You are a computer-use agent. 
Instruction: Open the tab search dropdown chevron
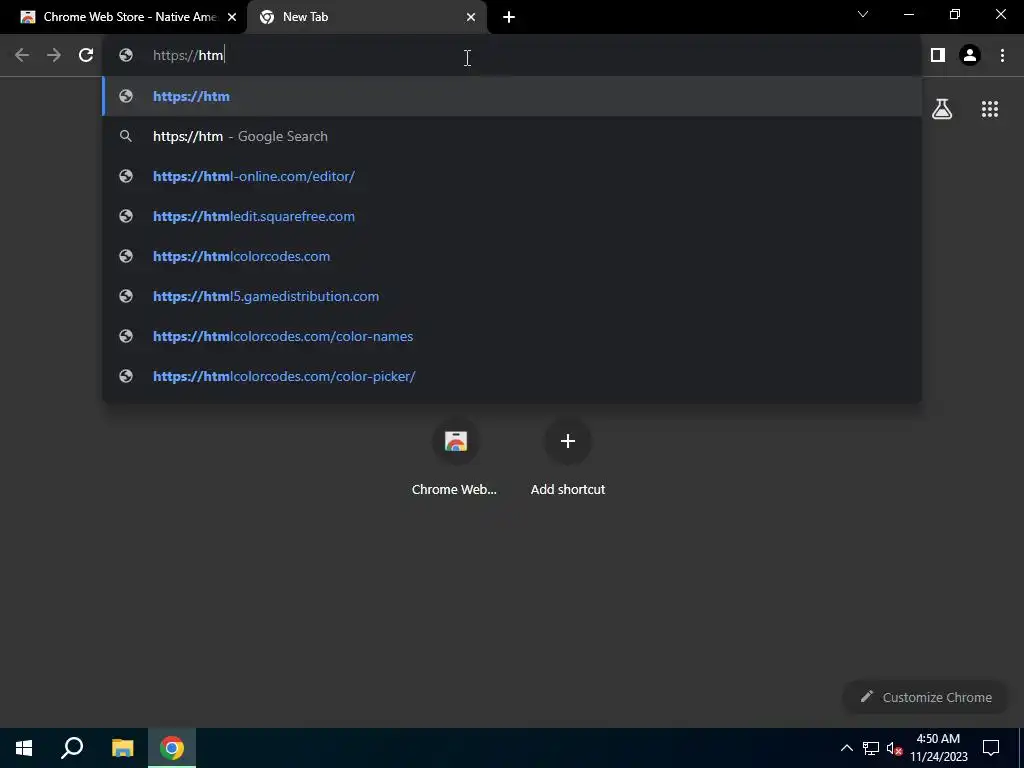tap(863, 14)
